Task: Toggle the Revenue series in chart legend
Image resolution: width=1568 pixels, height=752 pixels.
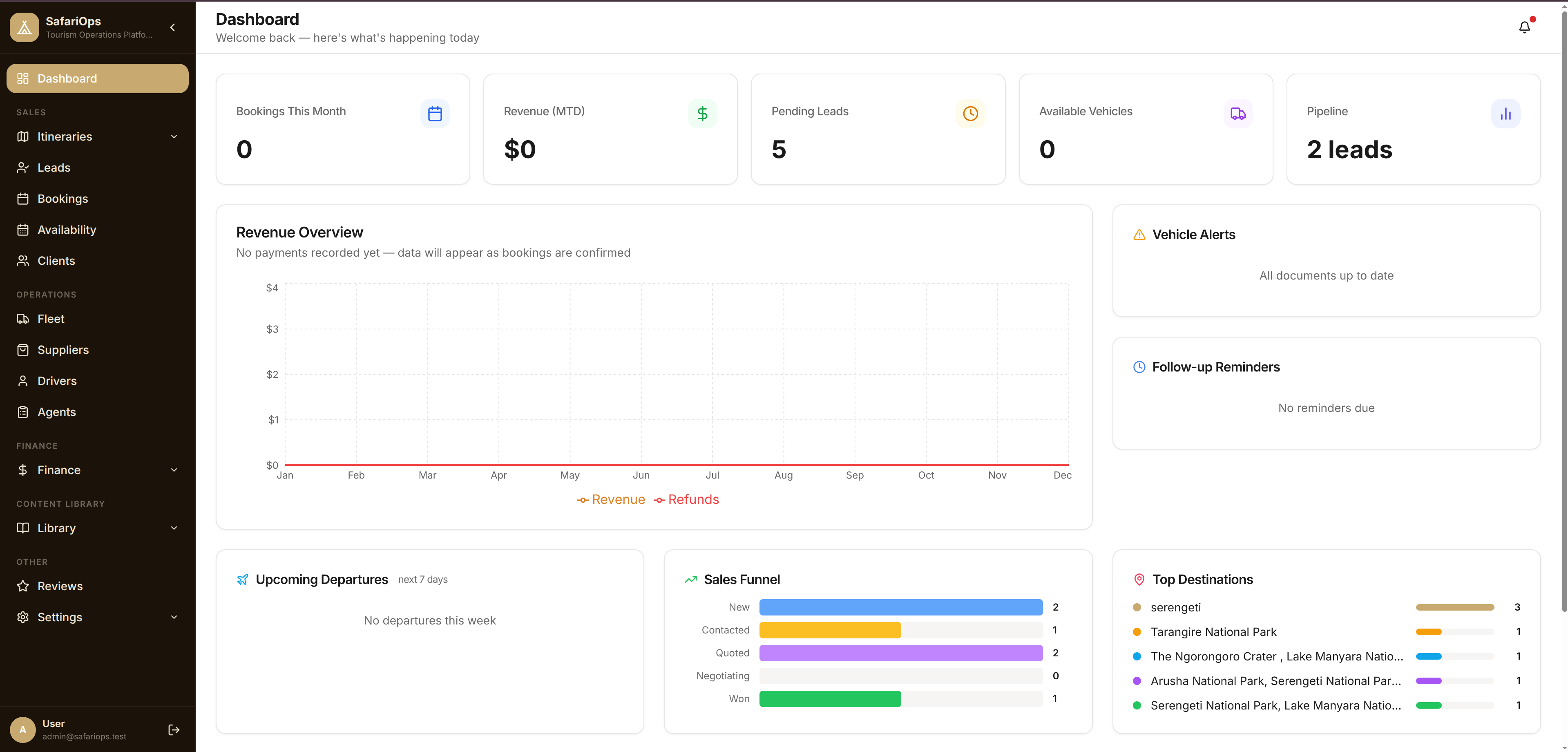Action: pos(610,499)
